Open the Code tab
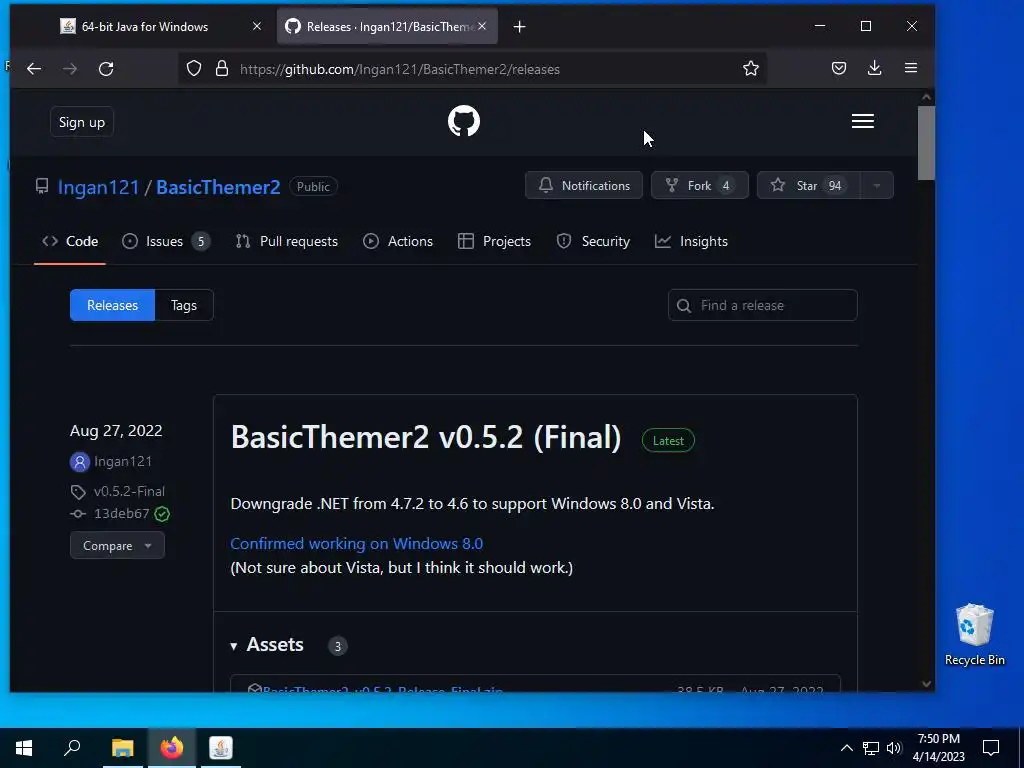Viewport: 1024px width, 768px height. pyautogui.click(x=70, y=242)
